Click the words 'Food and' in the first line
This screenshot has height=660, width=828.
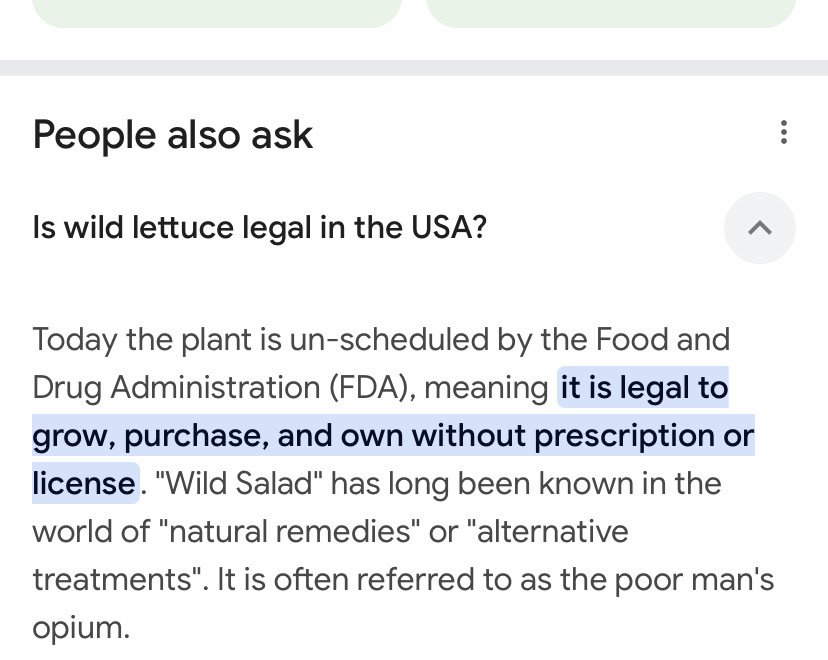tap(663, 340)
